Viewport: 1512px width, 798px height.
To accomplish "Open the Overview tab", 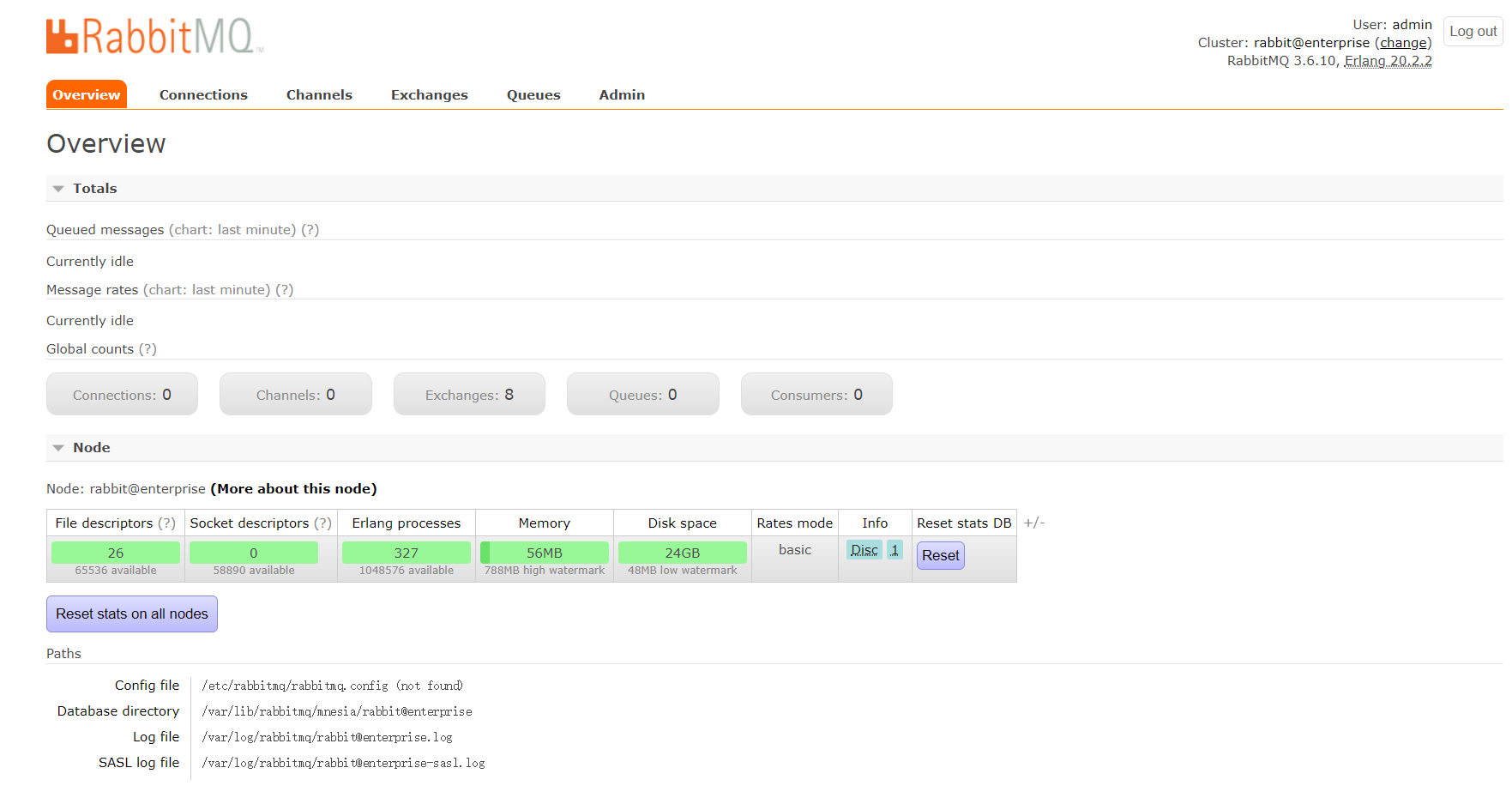I will (87, 94).
